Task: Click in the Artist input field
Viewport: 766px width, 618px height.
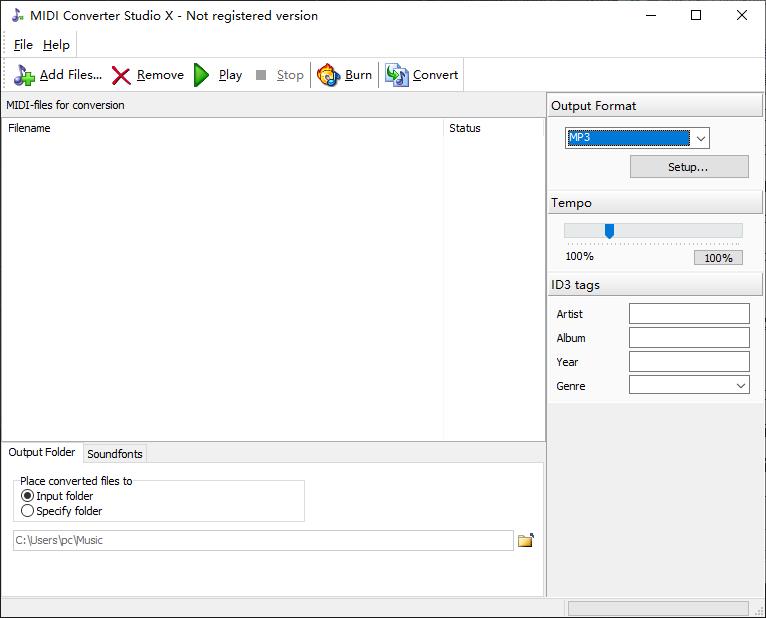Action: 689,313
